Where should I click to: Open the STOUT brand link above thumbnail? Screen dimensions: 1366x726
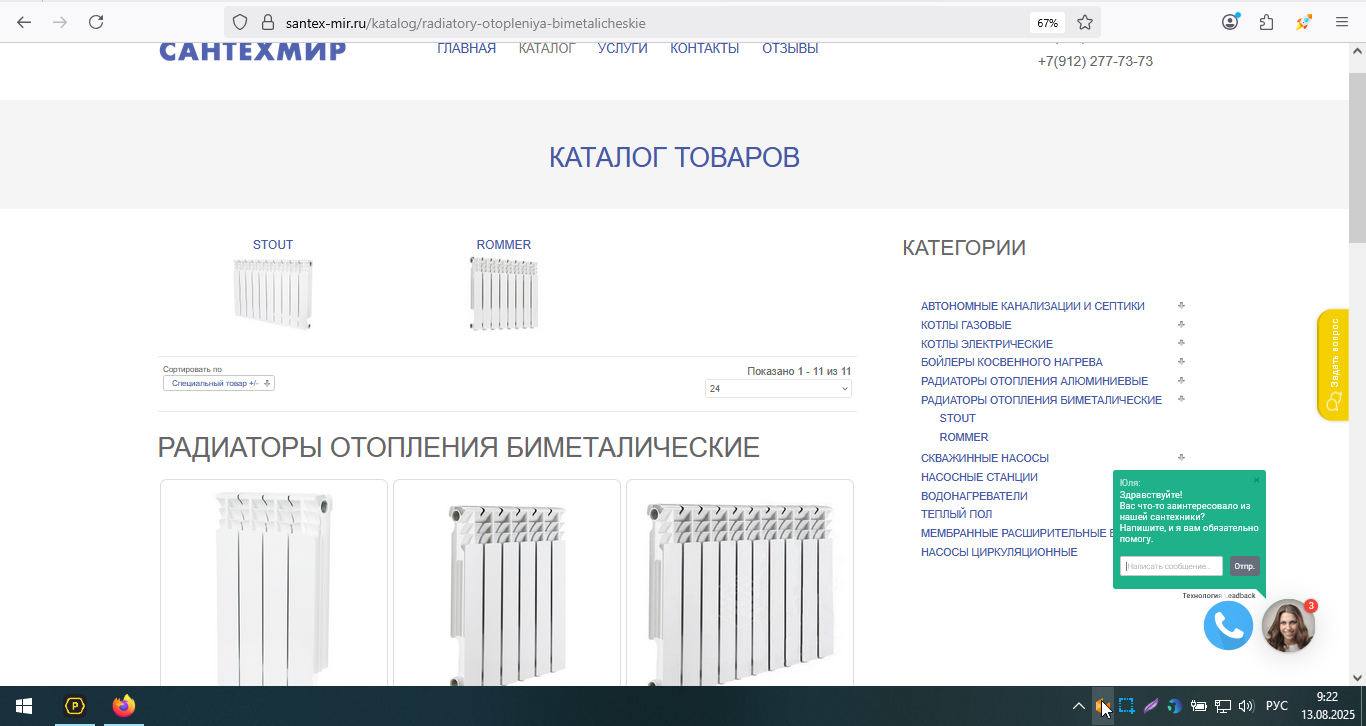(273, 245)
